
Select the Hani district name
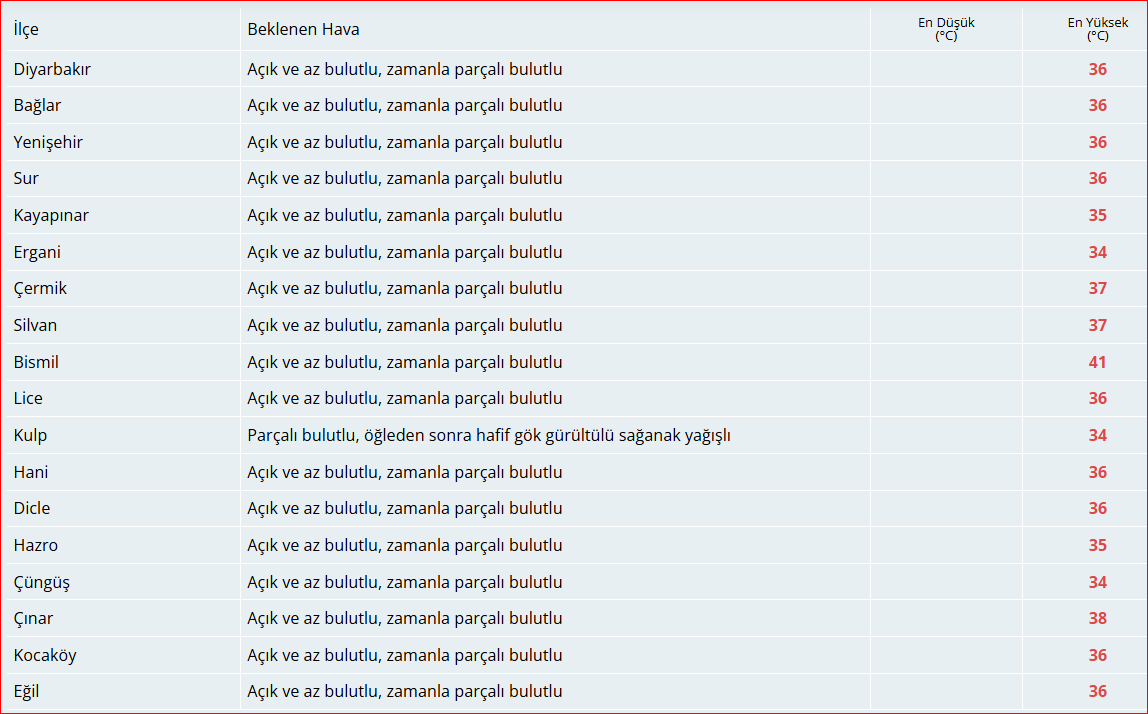coord(31,472)
